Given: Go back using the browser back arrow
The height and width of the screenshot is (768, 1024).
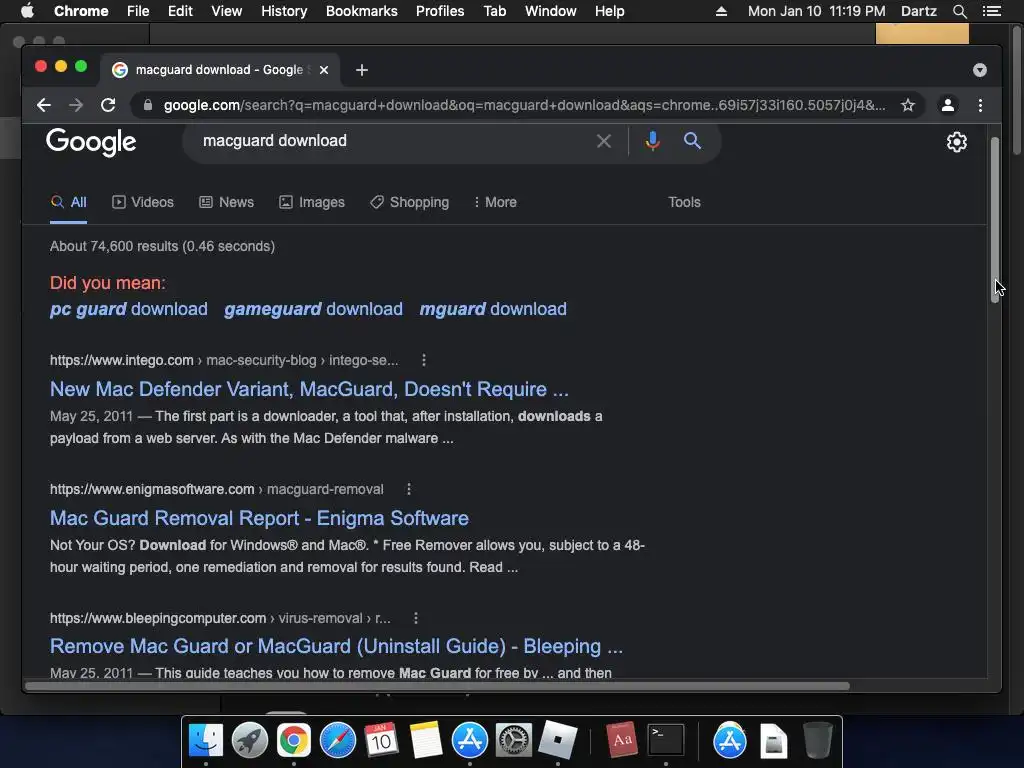Looking at the screenshot, I should click(x=44, y=105).
